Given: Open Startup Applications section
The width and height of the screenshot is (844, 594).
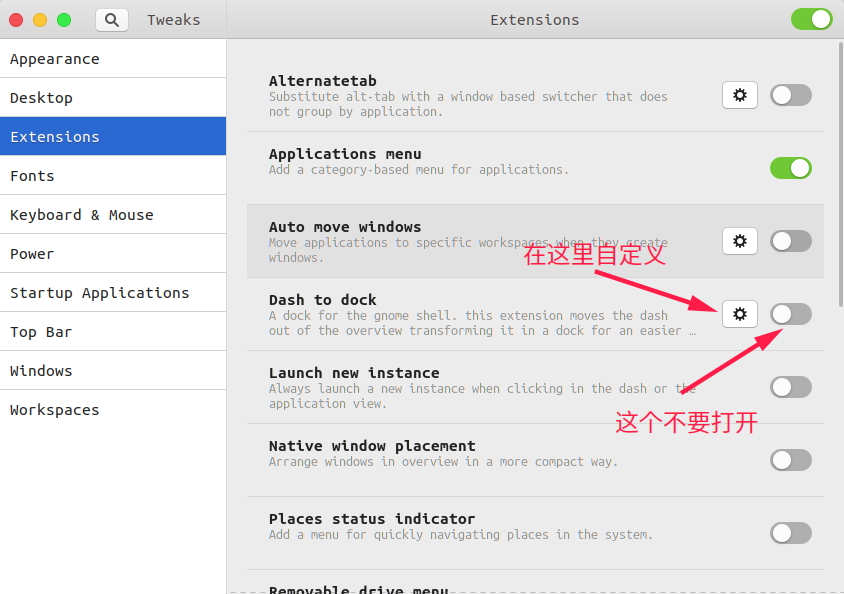Looking at the screenshot, I should [113, 293].
